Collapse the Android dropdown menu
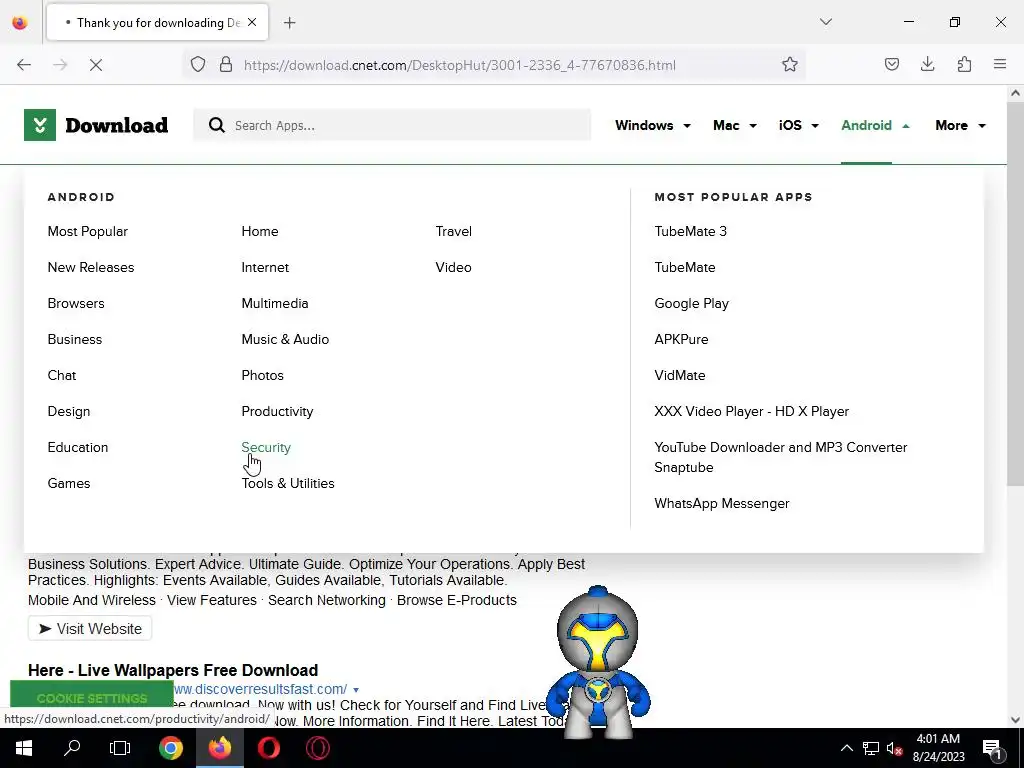Image resolution: width=1024 pixels, height=768 pixels. coord(875,125)
